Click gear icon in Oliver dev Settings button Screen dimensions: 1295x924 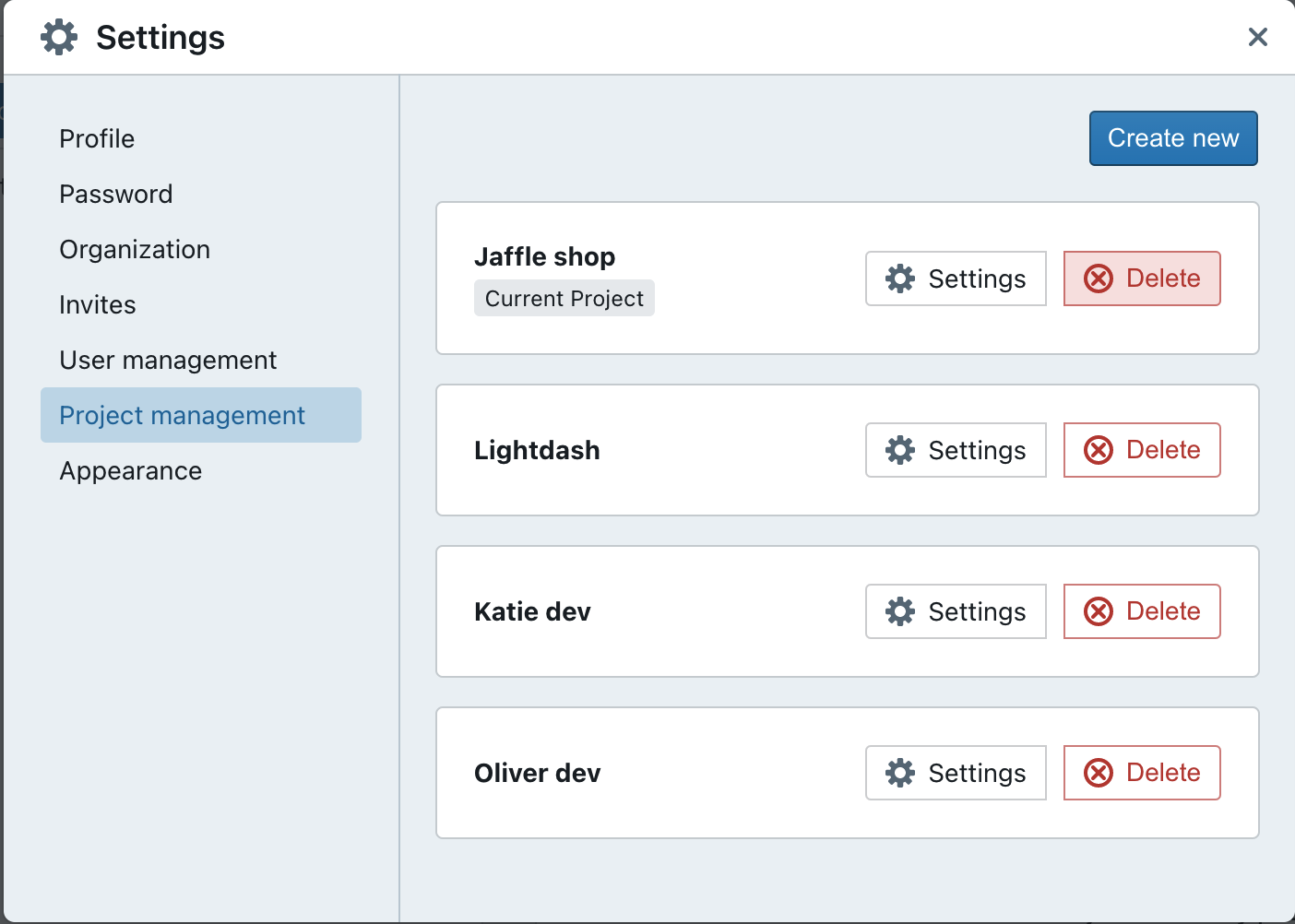tap(900, 773)
